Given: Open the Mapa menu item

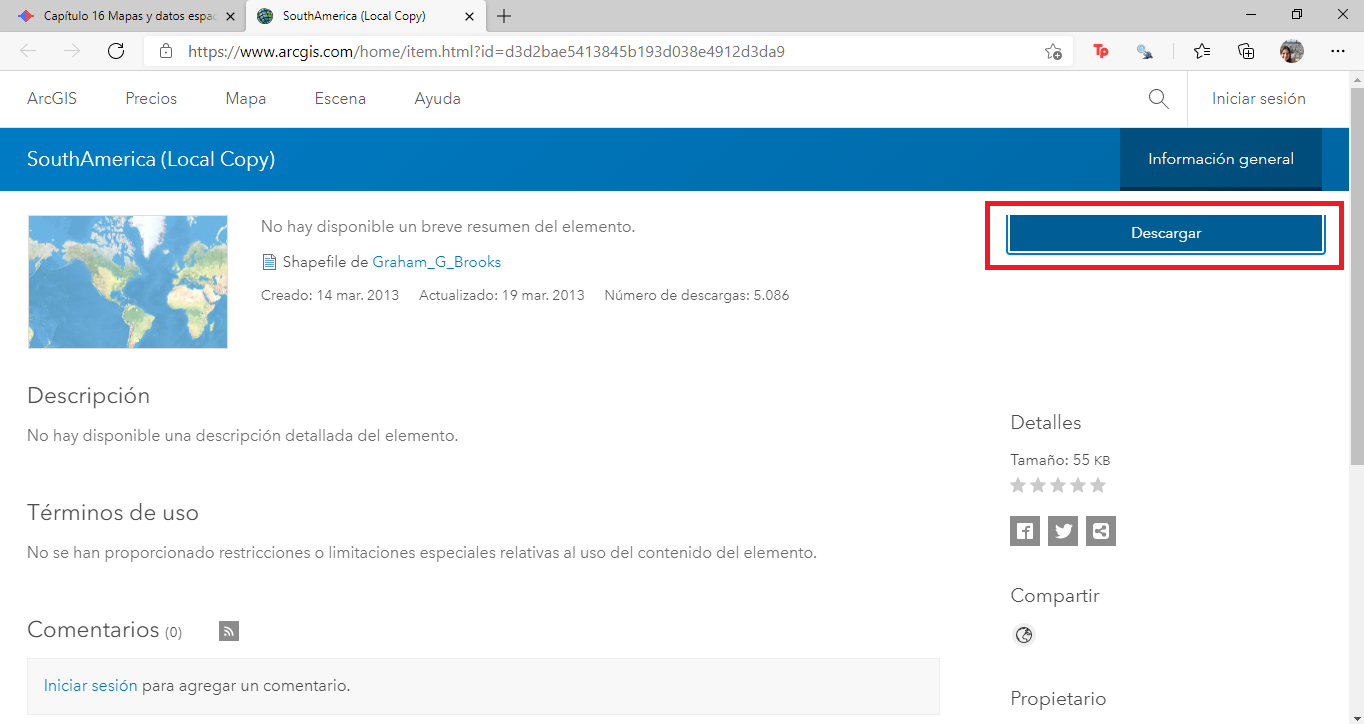Looking at the screenshot, I should (245, 98).
